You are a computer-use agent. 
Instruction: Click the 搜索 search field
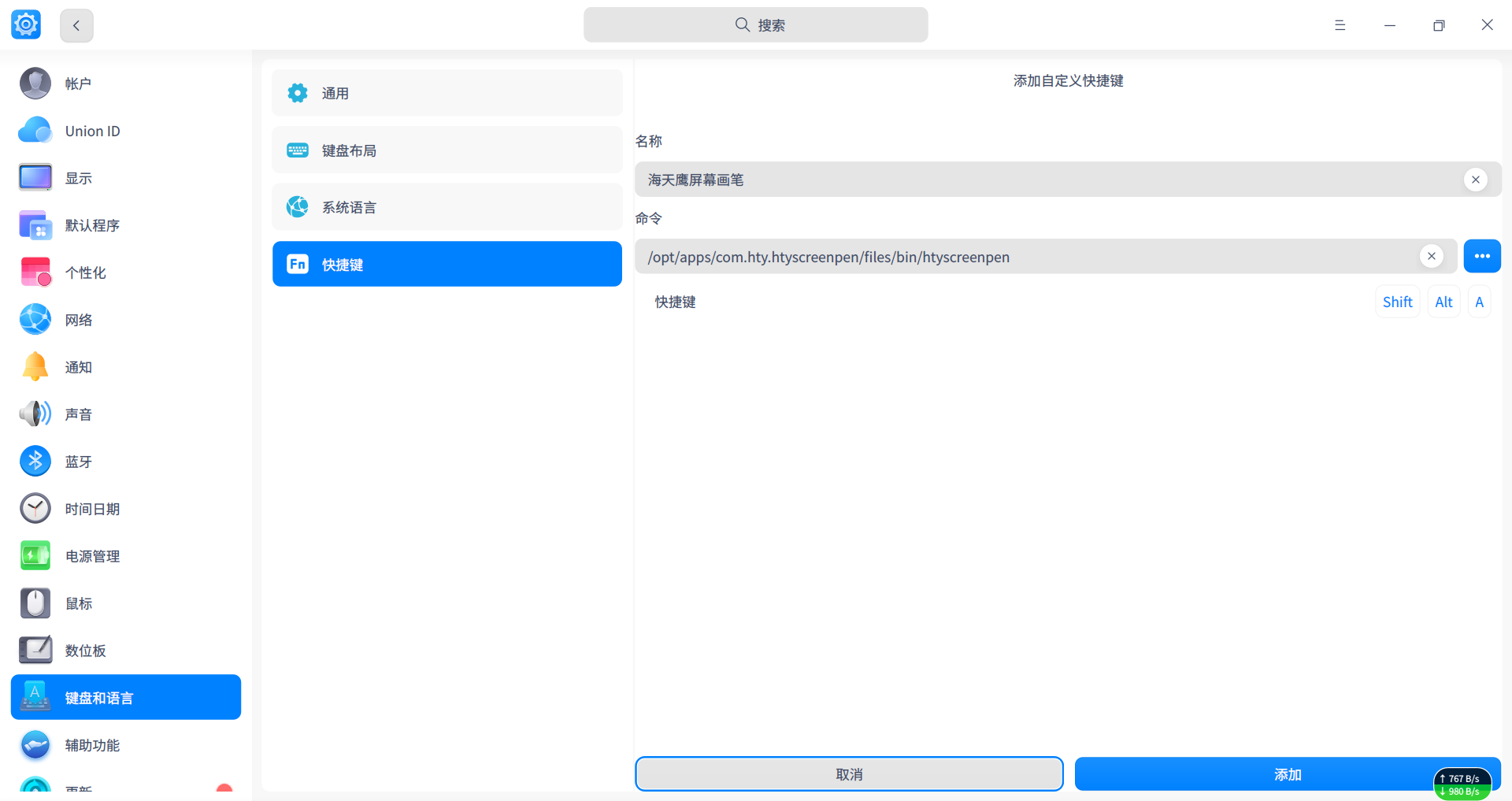click(x=756, y=25)
